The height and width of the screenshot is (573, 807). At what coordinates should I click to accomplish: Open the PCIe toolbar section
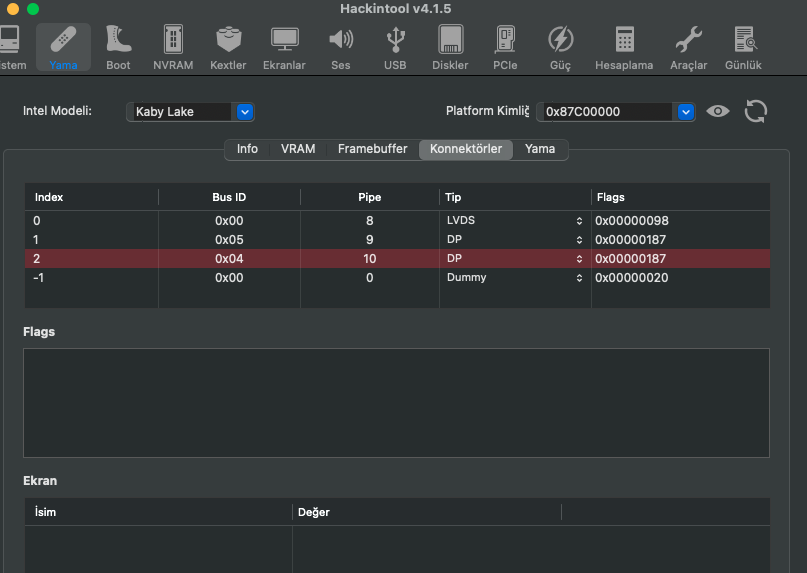(x=505, y=48)
